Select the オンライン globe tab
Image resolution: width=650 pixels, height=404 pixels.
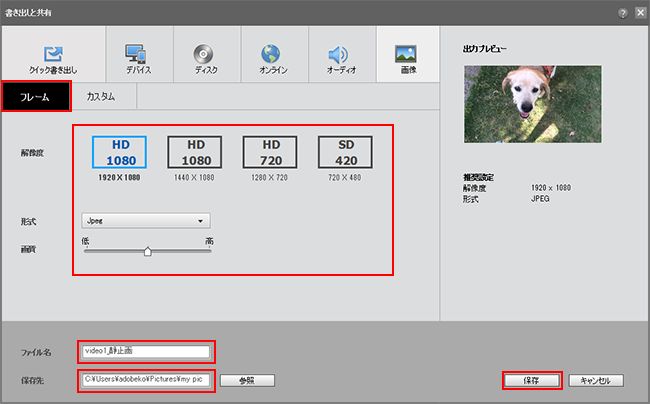click(274, 55)
